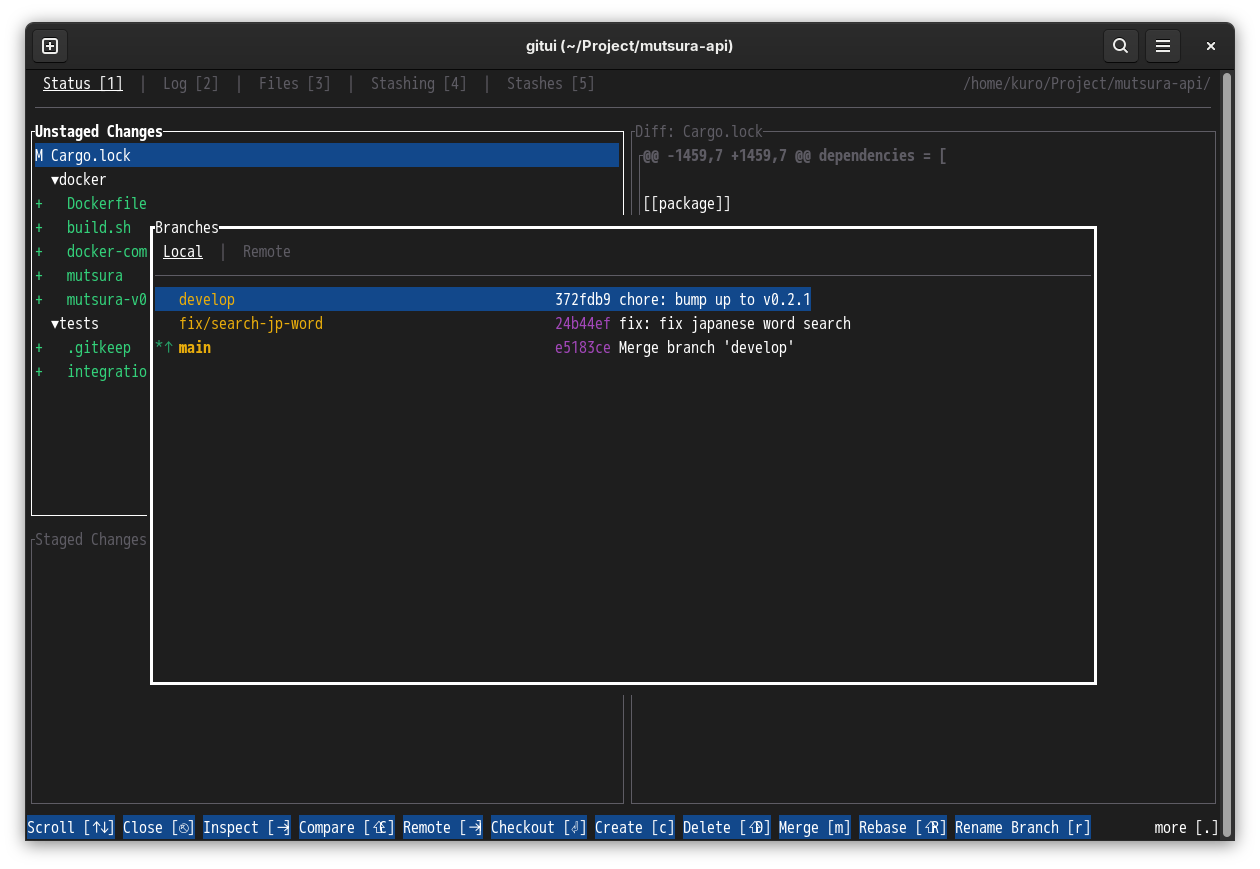
Task: Open a new terminal tab icon
Action: 50,46
